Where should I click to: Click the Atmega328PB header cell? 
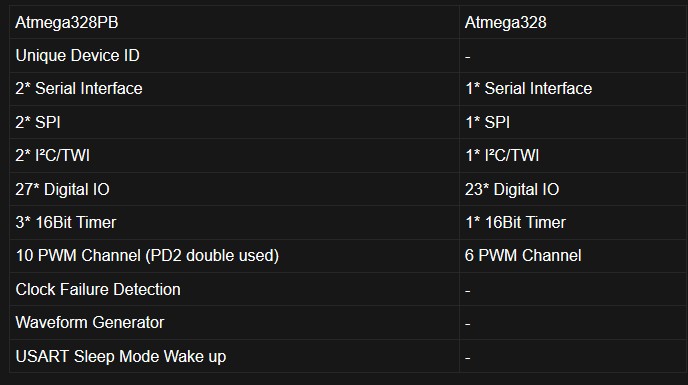[234, 22]
